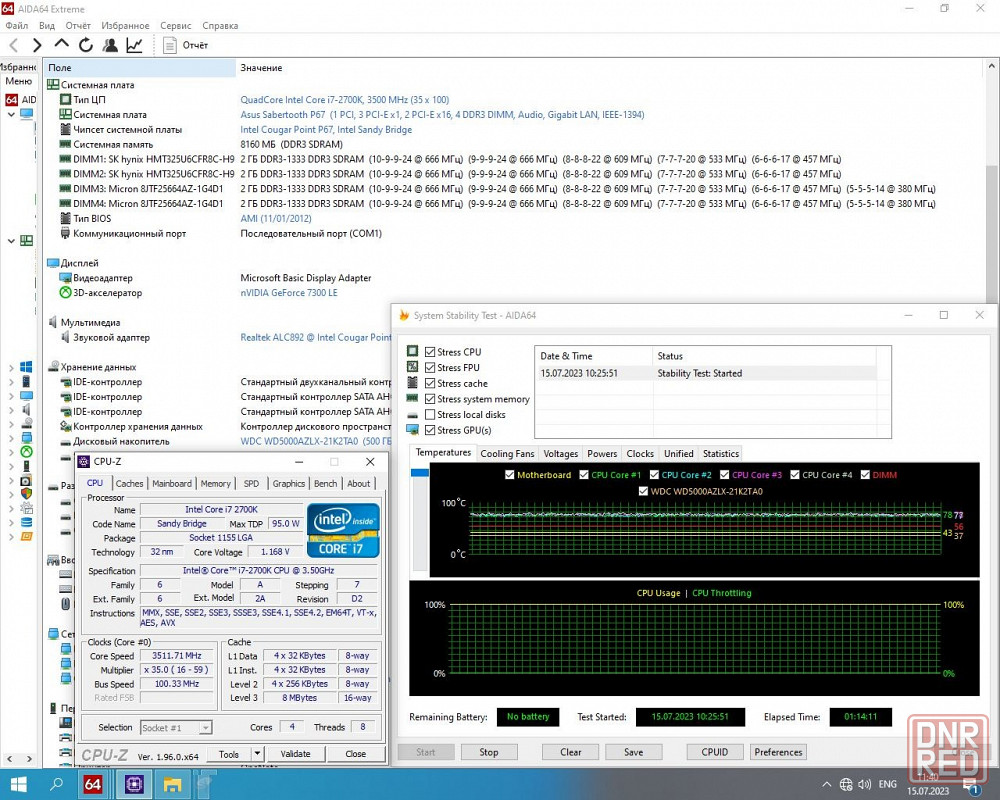
Task: Expand the Xbox DirectX tree node
Action: [x=11, y=452]
